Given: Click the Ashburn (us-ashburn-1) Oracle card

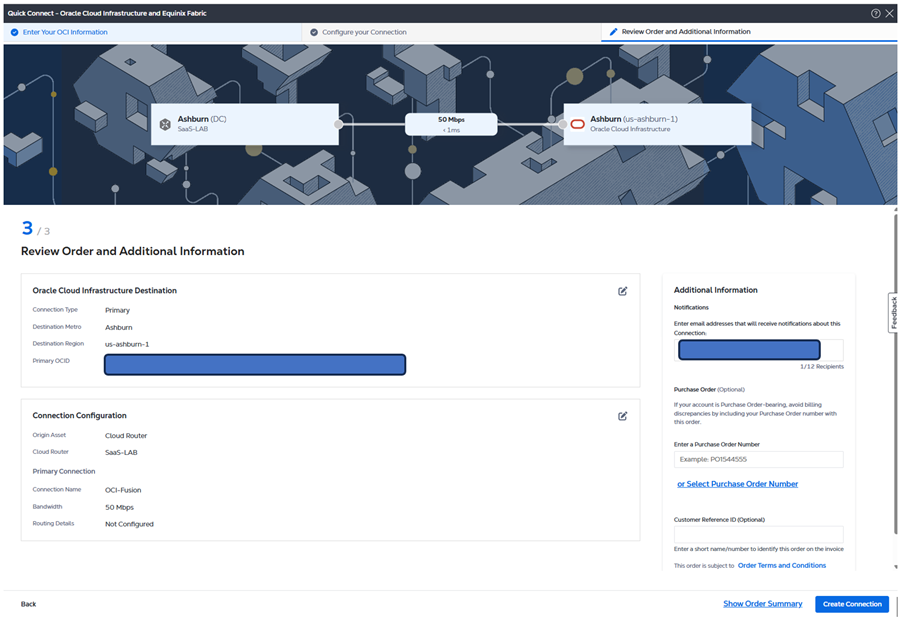Looking at the screenshot, I should [657, 124].
